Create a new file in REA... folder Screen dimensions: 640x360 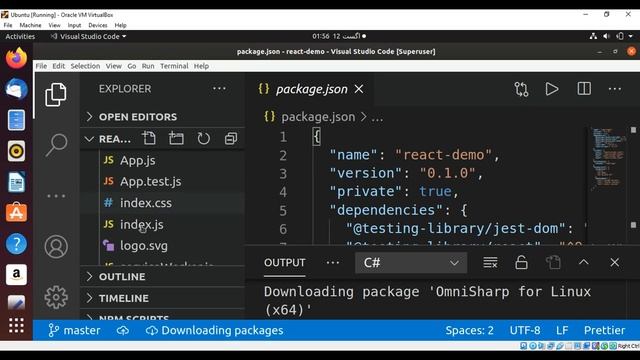point(149,138)
